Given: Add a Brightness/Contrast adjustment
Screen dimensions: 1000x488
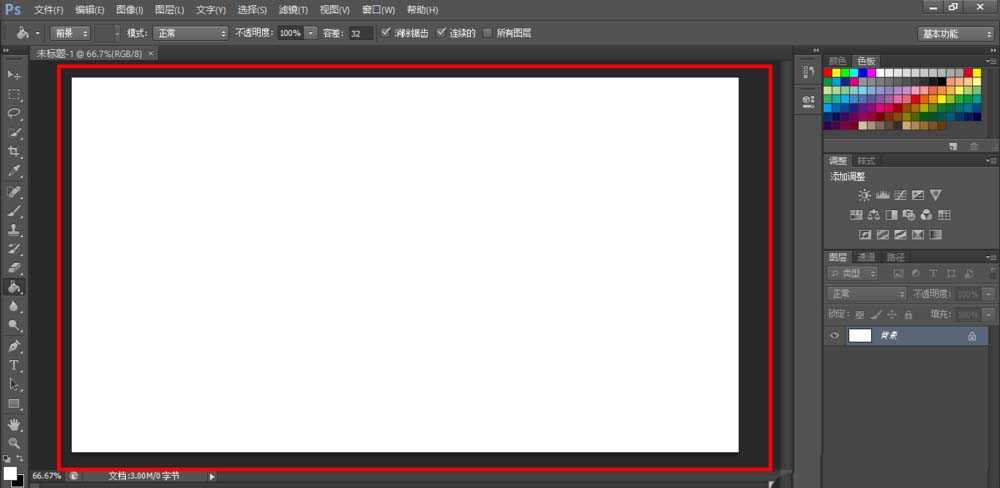Looking at the screenshot, I should 864,195.
